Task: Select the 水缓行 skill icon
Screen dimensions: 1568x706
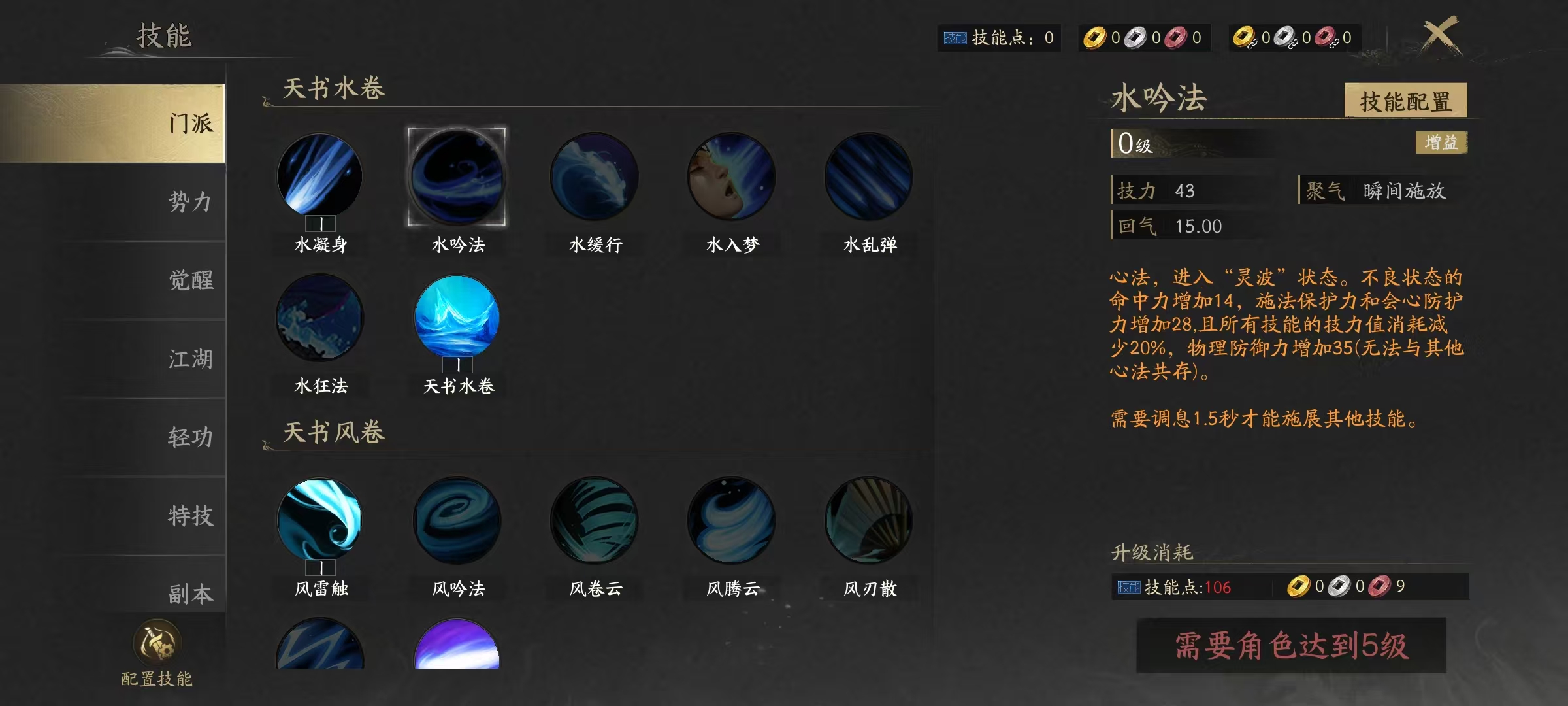Action: [x=595, y=176]
